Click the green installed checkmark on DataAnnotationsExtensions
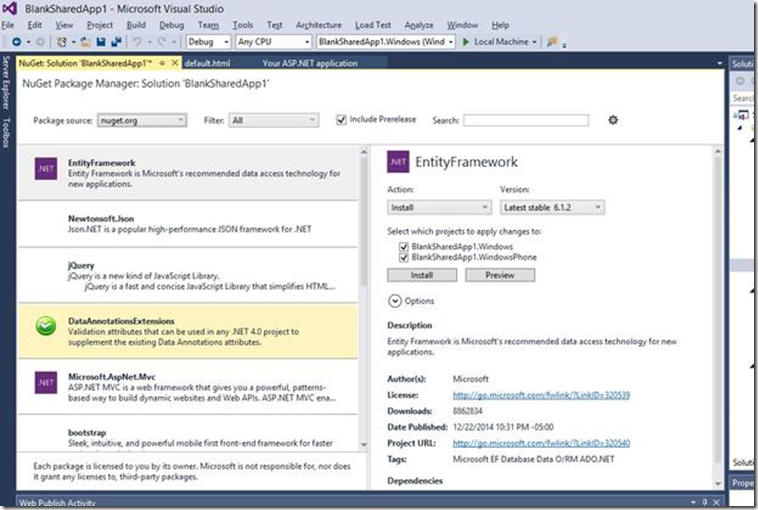The width and height of the screenshot is (758, 510). pyautogui.click(x=45, y=327)
